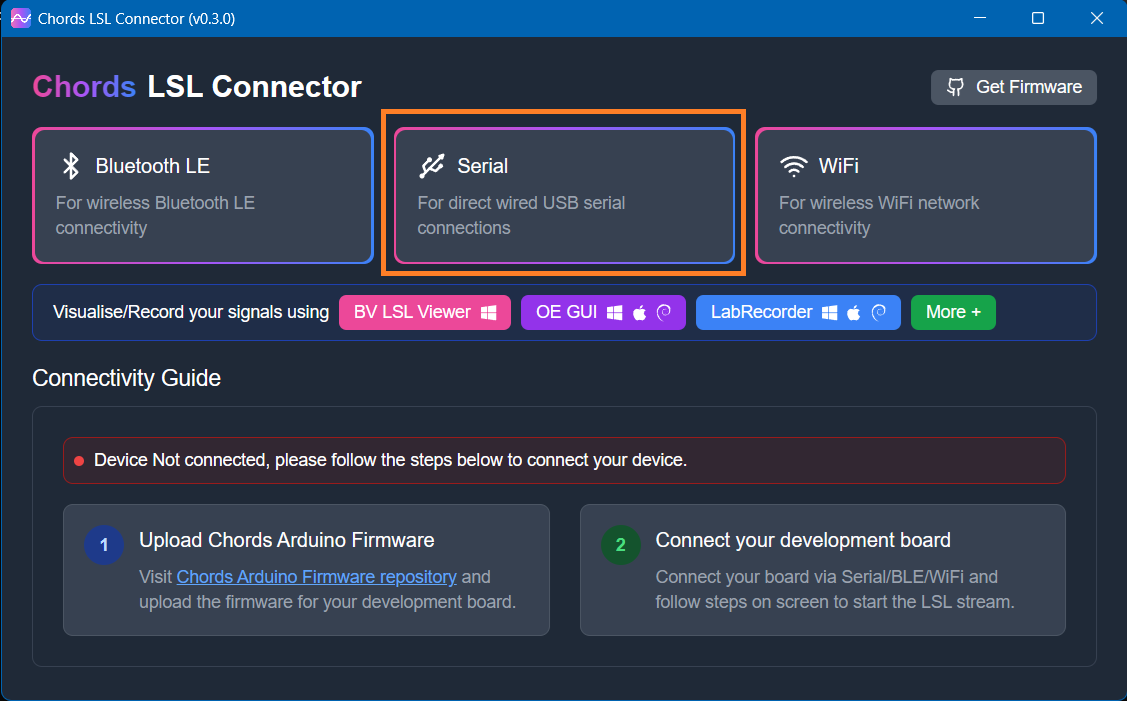Click the step 2 number badge
1127x701 pixels.
coord(621,545)
